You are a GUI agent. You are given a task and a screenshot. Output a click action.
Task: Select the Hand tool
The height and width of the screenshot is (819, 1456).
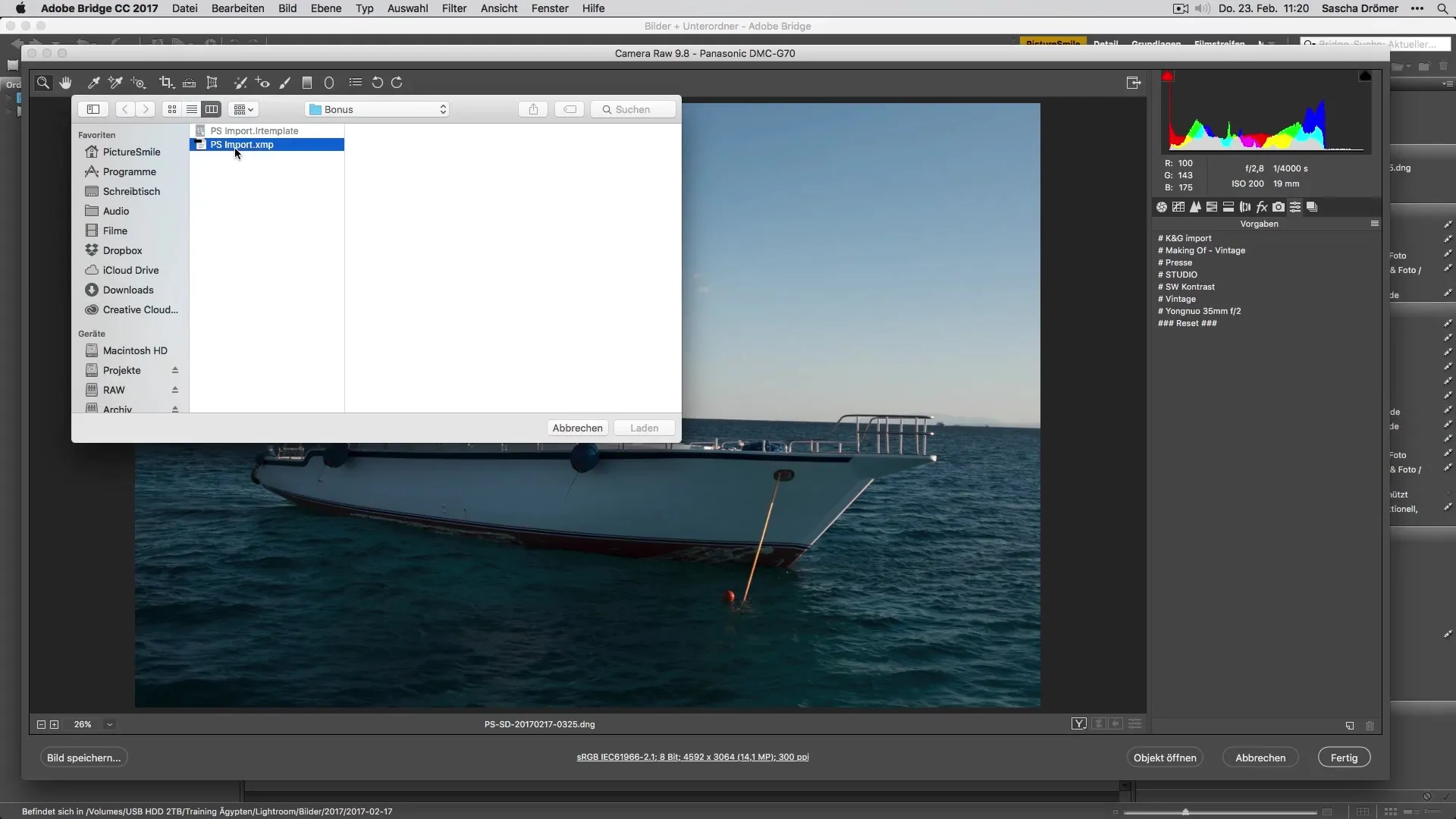point(66,83)
